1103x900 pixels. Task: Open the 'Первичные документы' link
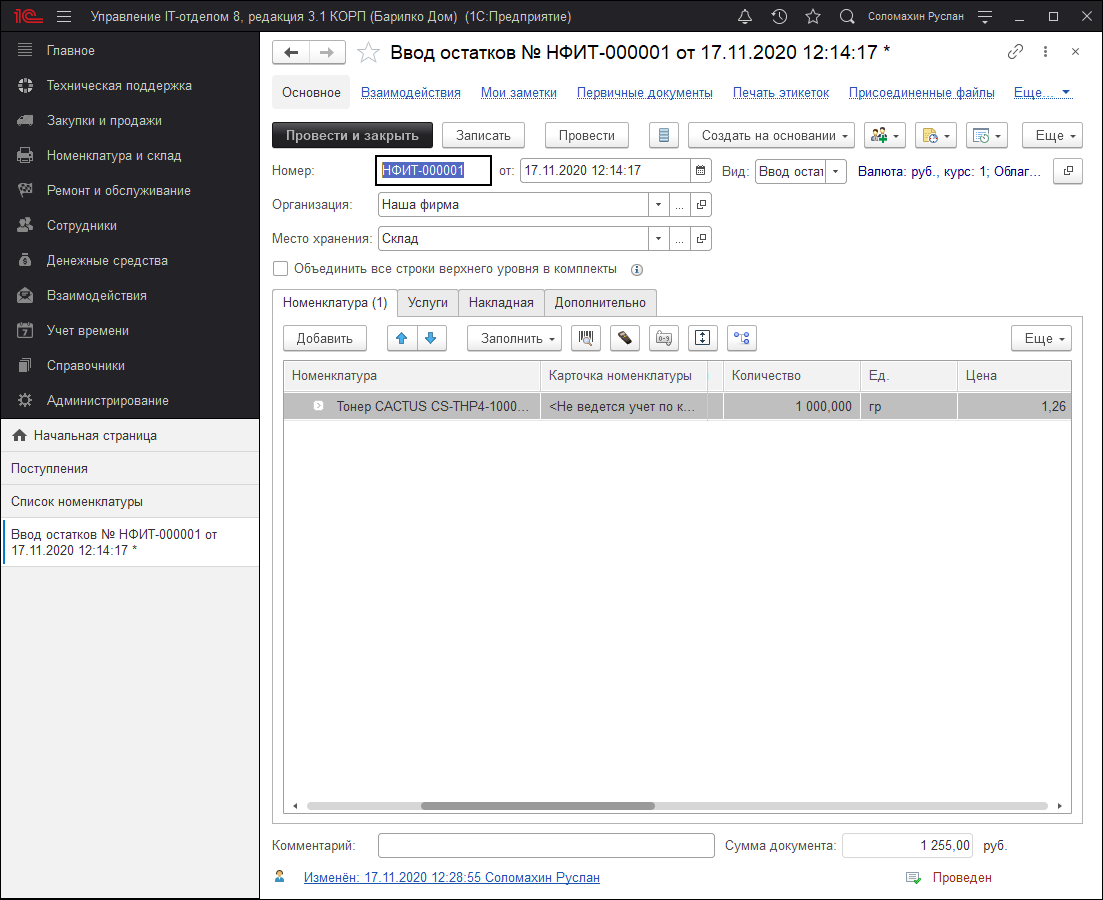click(644, 92)
